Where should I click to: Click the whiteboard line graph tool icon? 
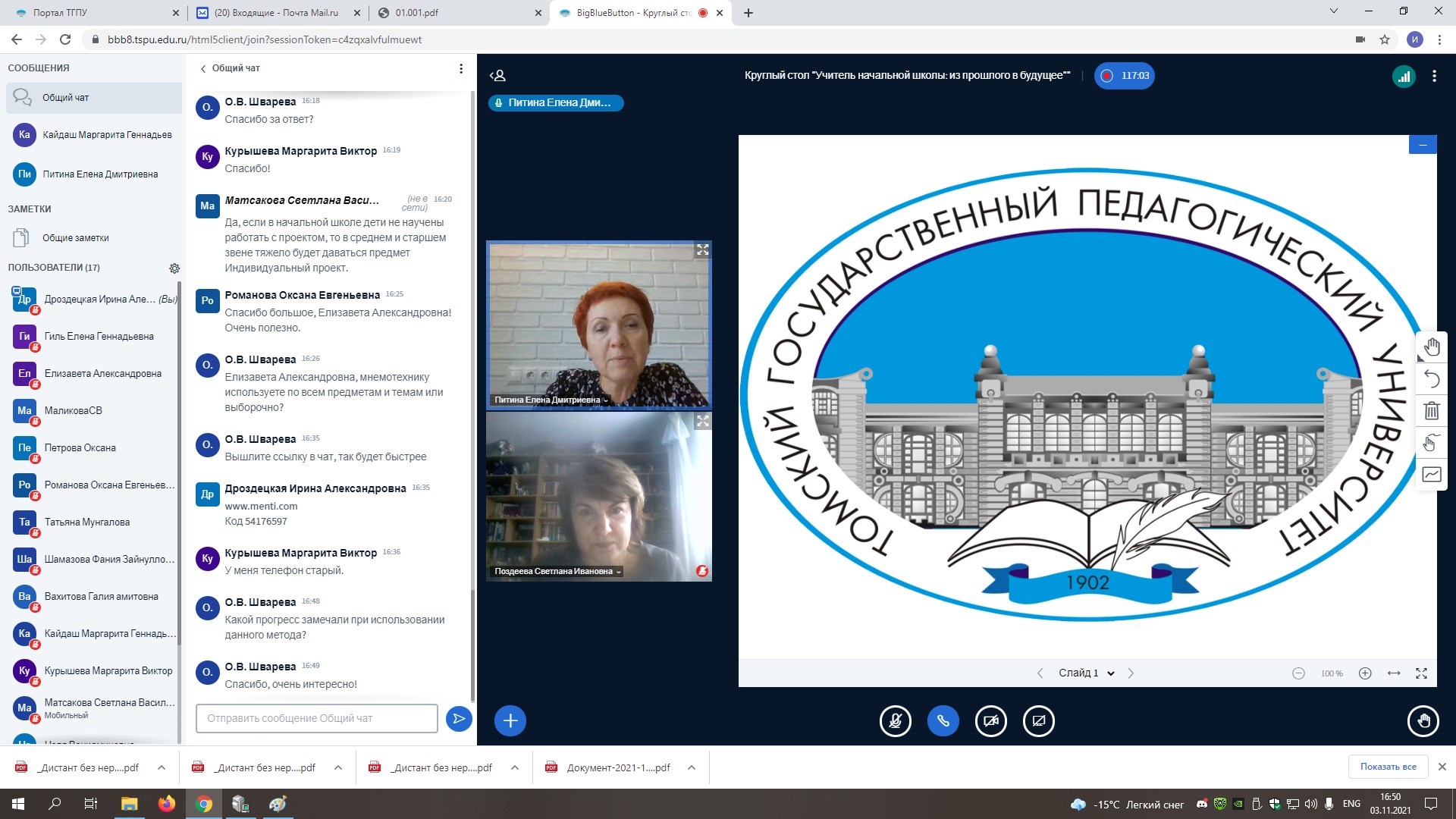(1432, 475)
